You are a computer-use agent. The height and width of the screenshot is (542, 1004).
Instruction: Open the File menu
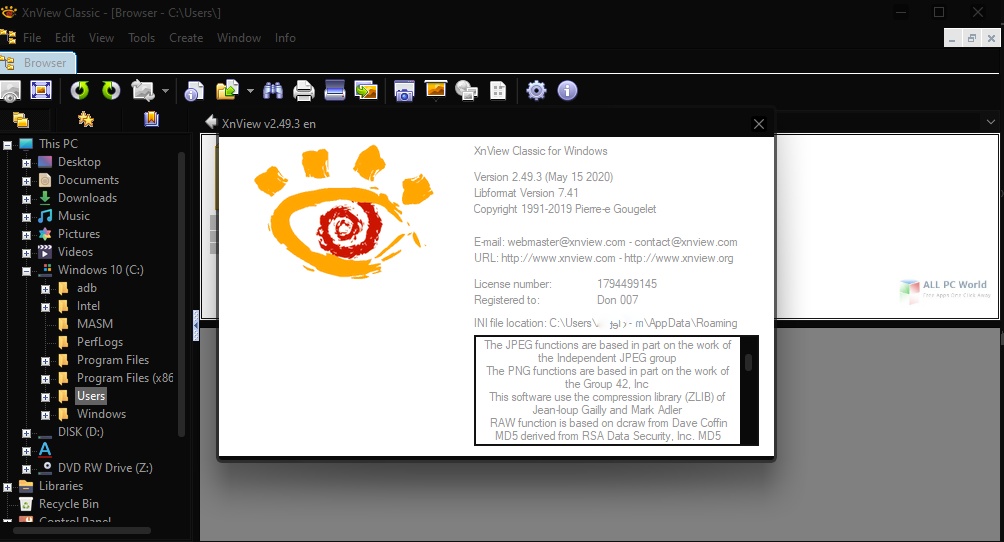pos(32,38)
